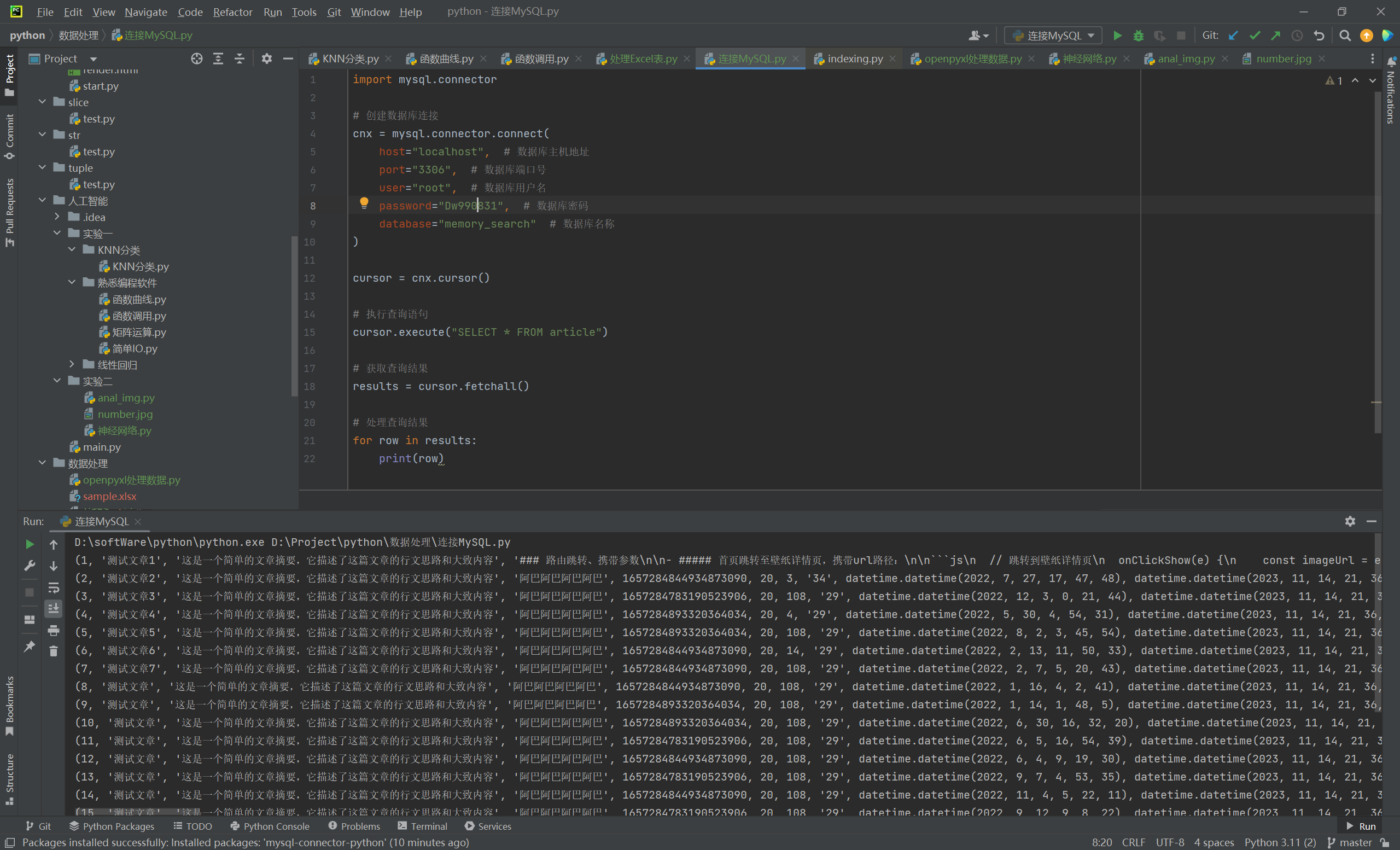Screen dimensions: 1400x850
Task: Expand all in the Project panel
Action: [218, 59]
